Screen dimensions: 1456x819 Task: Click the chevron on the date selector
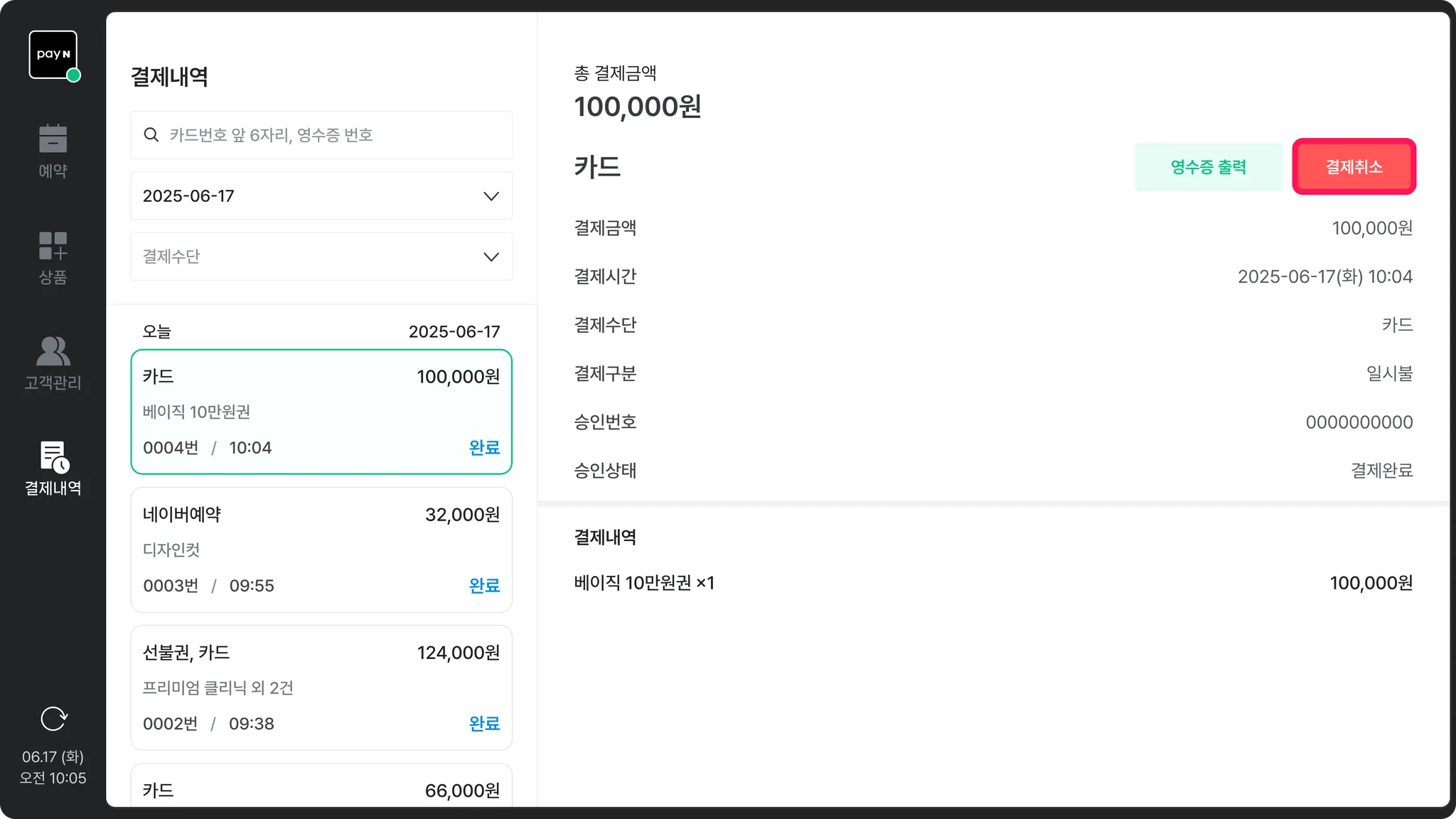(491, 196)
